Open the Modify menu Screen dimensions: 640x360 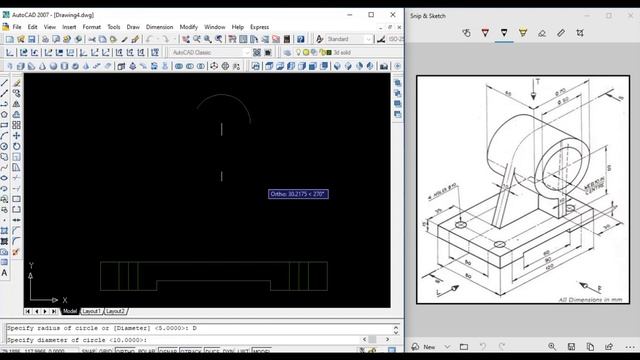(x=189, y=27)
